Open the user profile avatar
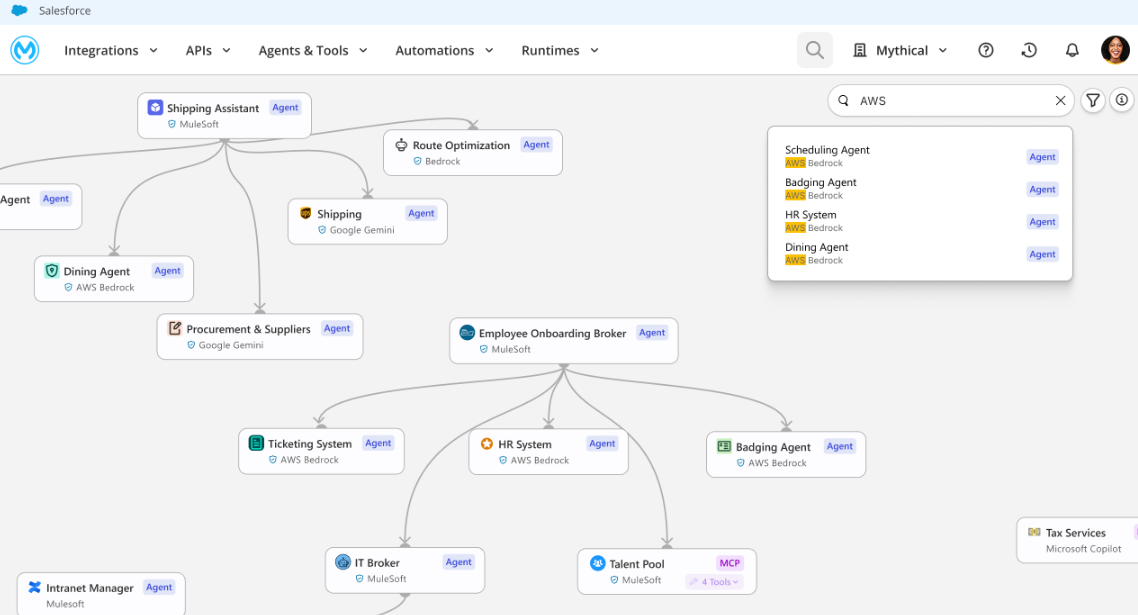Image resolution: width=1138 pixels, height=615 pixels. coord(1115,50)
